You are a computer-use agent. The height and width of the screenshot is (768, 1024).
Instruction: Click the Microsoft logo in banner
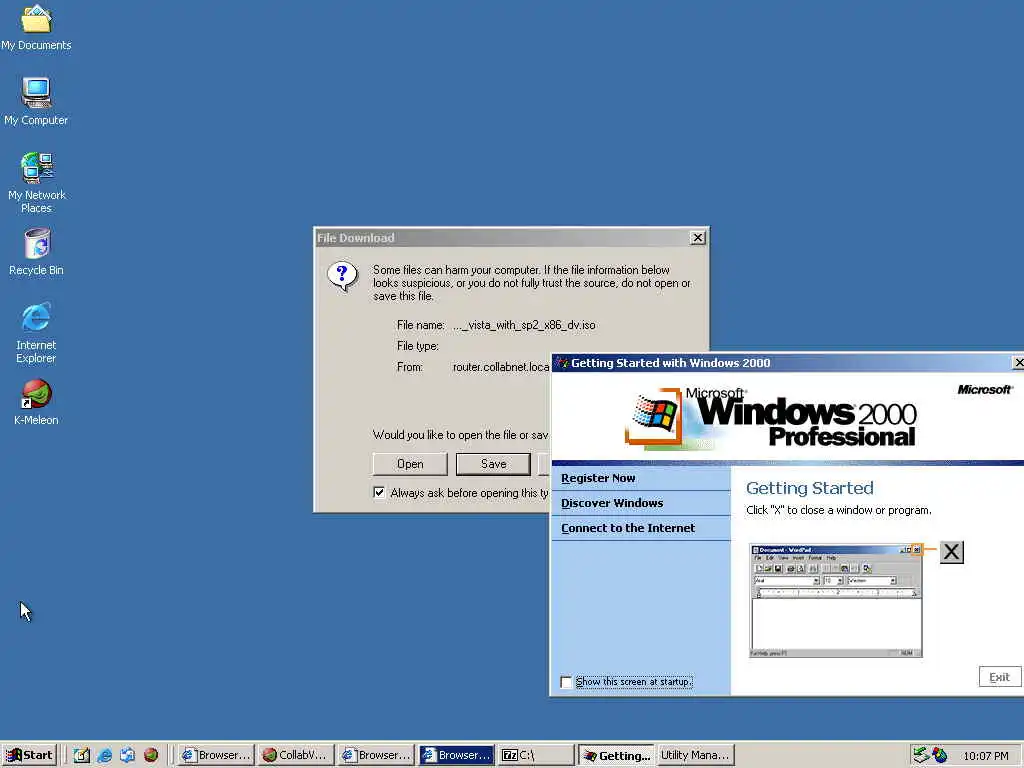[985, 389]
